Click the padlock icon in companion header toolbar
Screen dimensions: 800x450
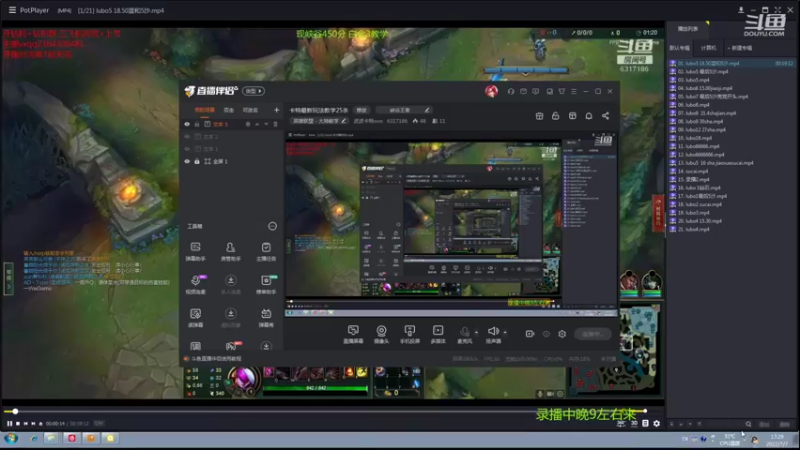click(556, 116)
